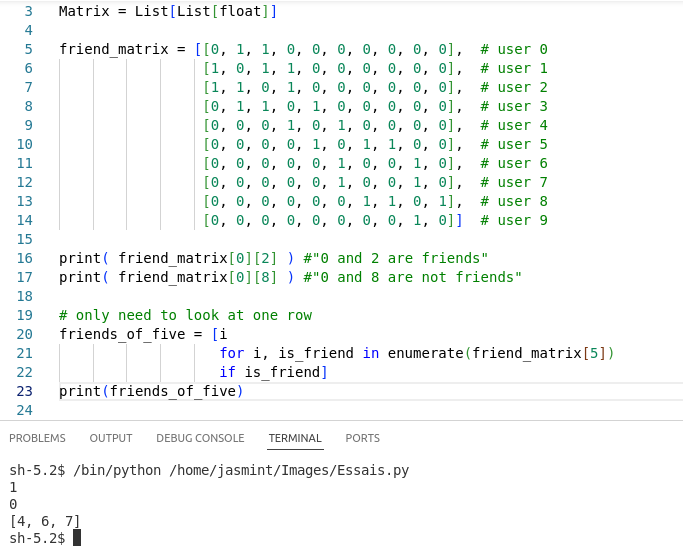Place cursor on empty line 24

coord(200,410)
